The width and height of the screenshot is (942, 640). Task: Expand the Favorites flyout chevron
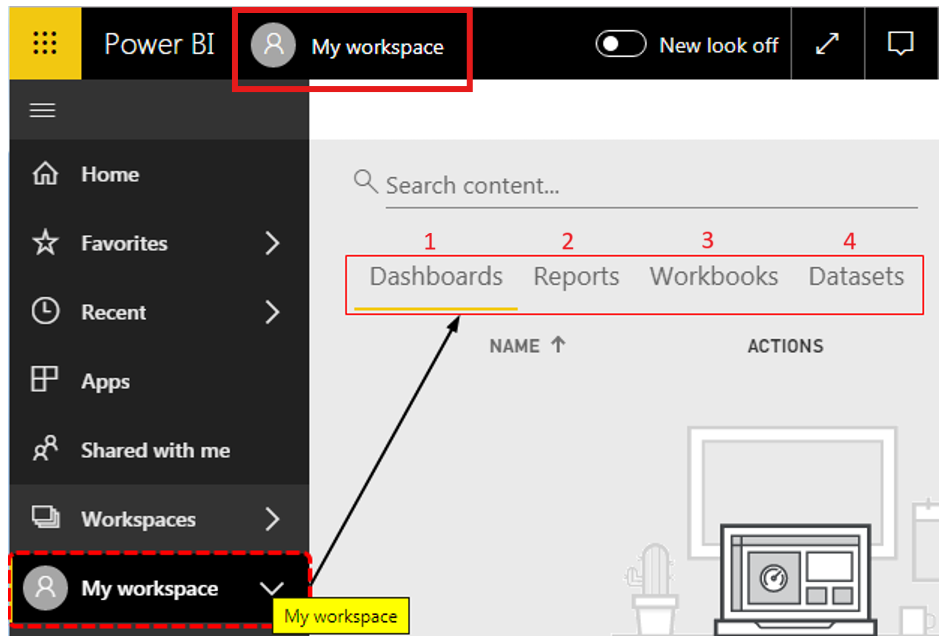click(x=273, y=243)
